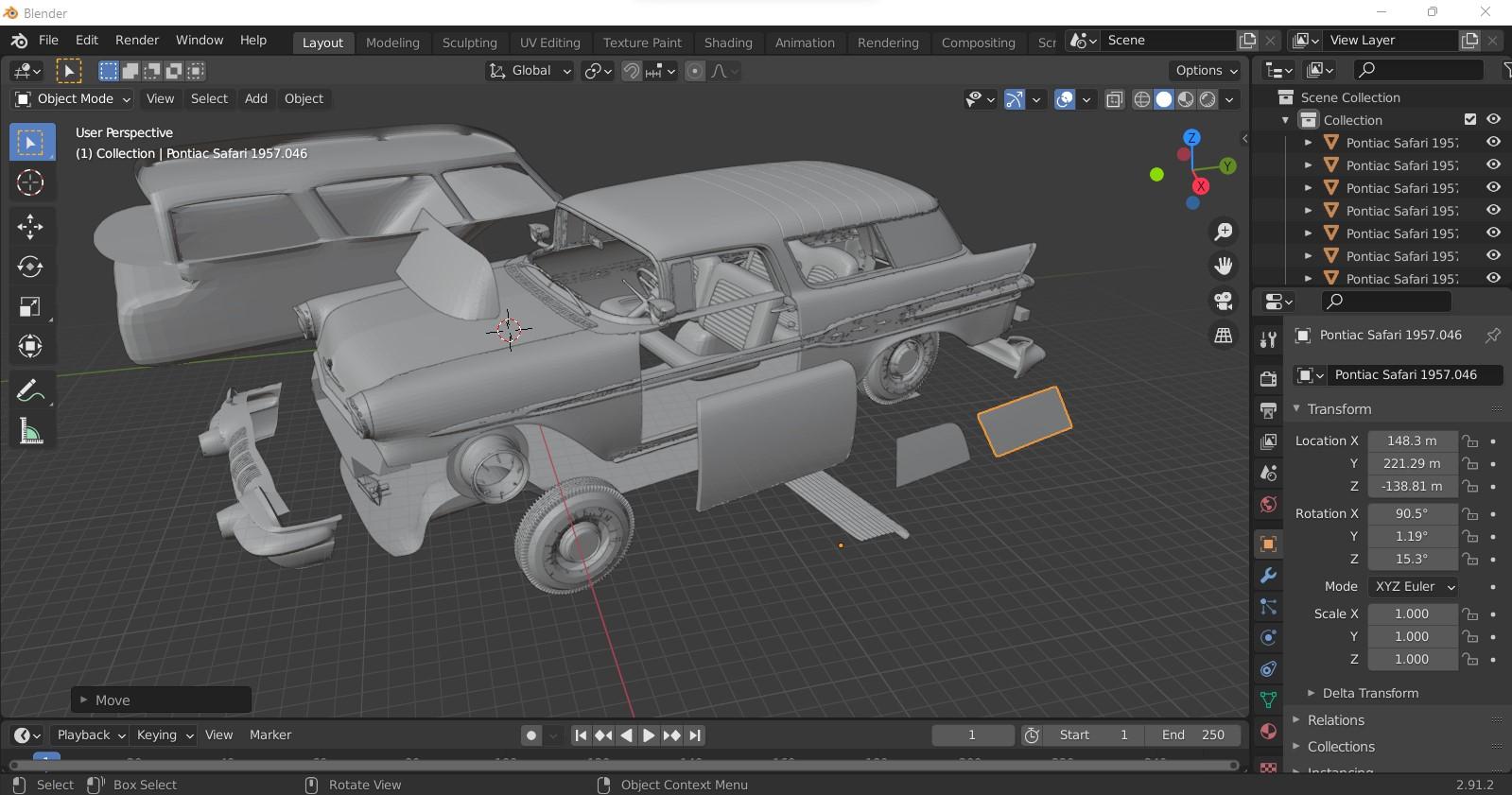
Task: Click the viewport zoom magnifier icon
Action: coord(1224,232)
